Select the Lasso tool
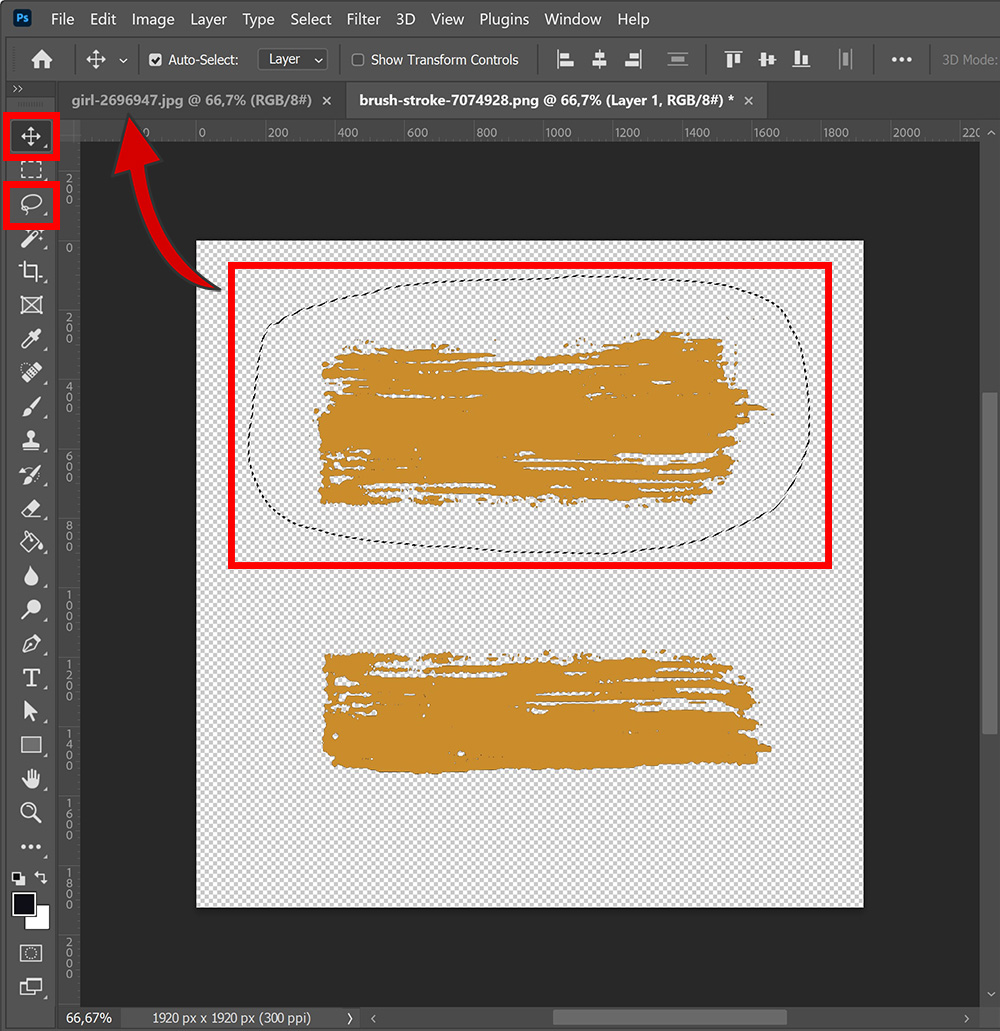Image resolution: width=1000 pixels, height=1031 pixels. [x=30, y=205]
